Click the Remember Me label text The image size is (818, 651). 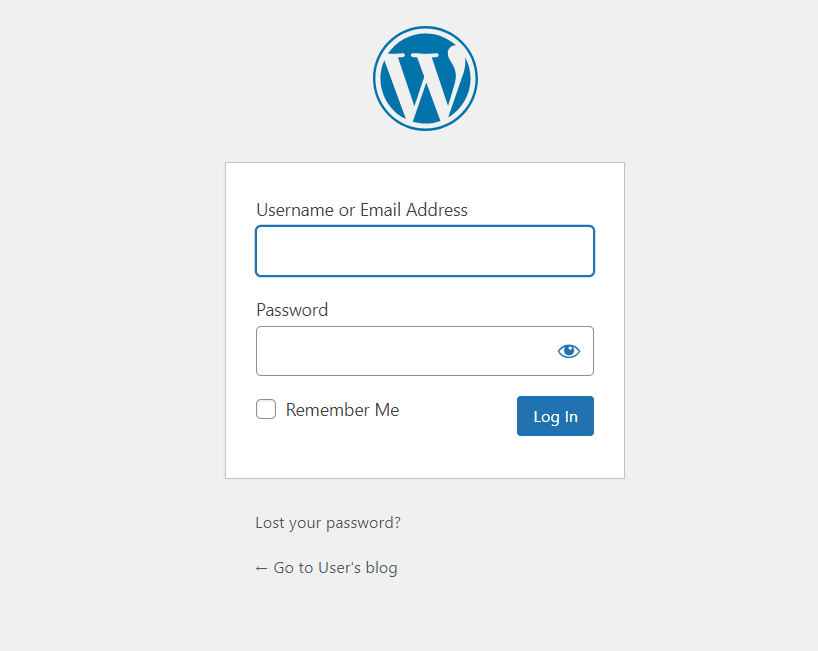pyautogui.click(x=342, y=410)
